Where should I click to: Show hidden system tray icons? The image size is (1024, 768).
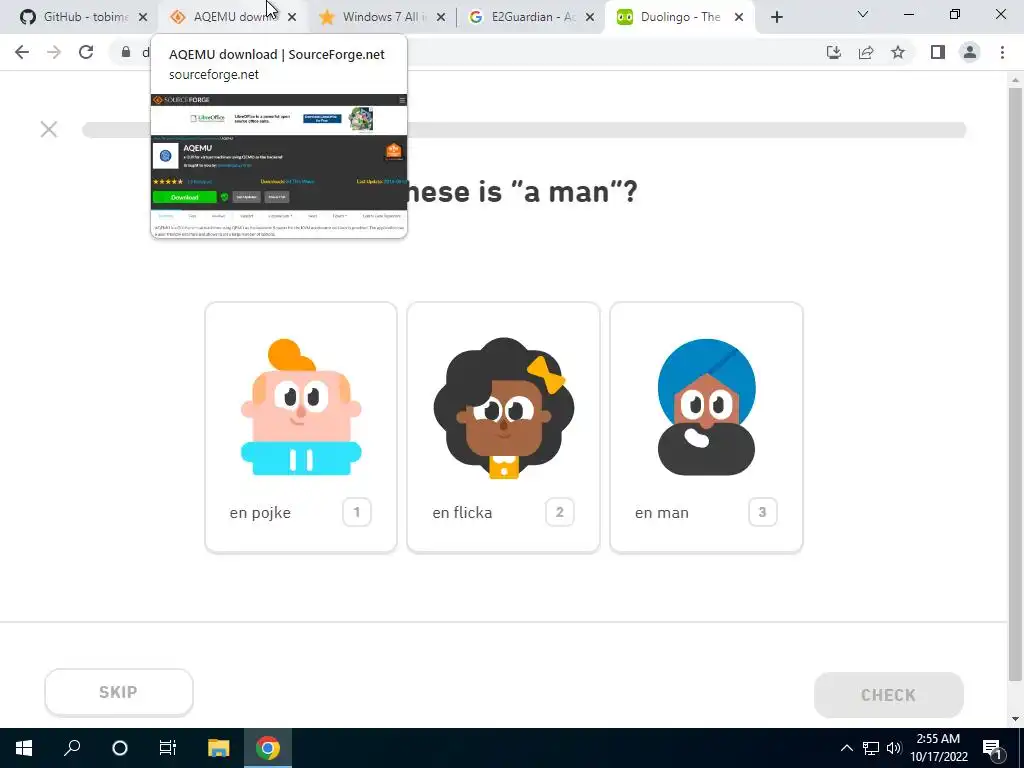tap(846, 748)
